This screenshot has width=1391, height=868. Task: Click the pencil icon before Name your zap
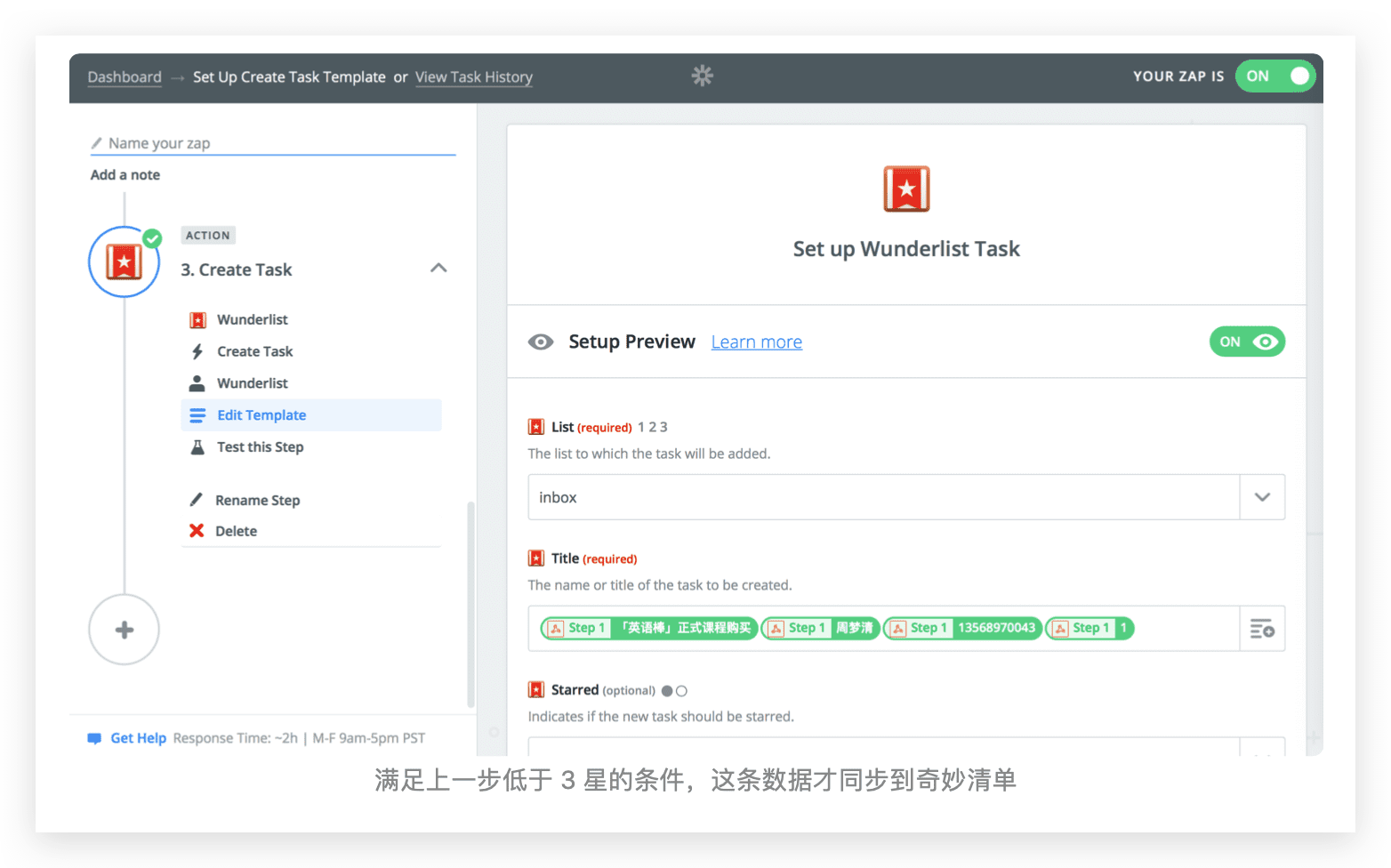pos(96,143)
